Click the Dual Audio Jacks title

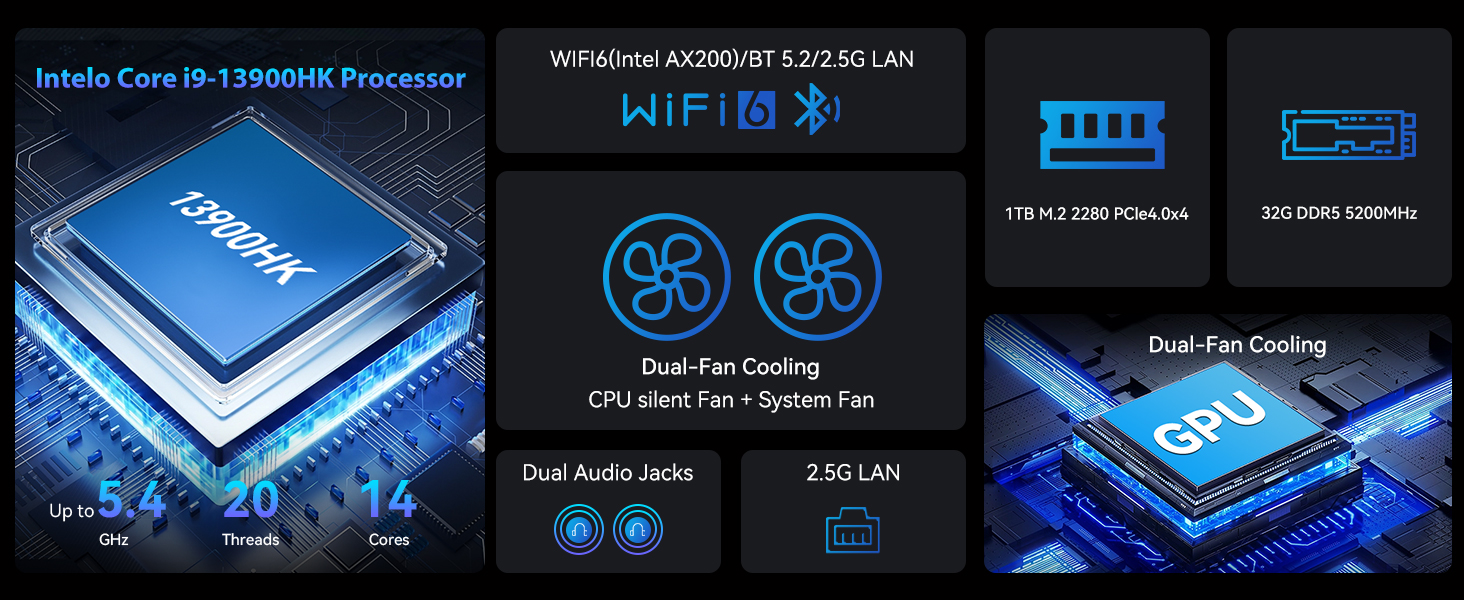pos(608,473)
